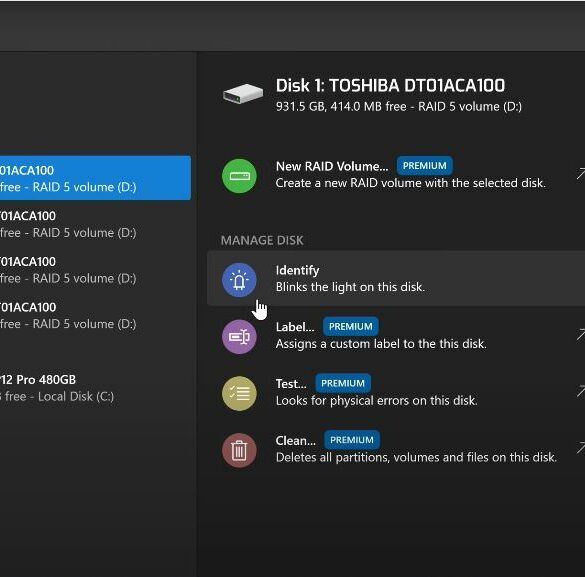Open the Test... disk option
The width and height of the screenshot is (585, 577).
click(396, 392)
